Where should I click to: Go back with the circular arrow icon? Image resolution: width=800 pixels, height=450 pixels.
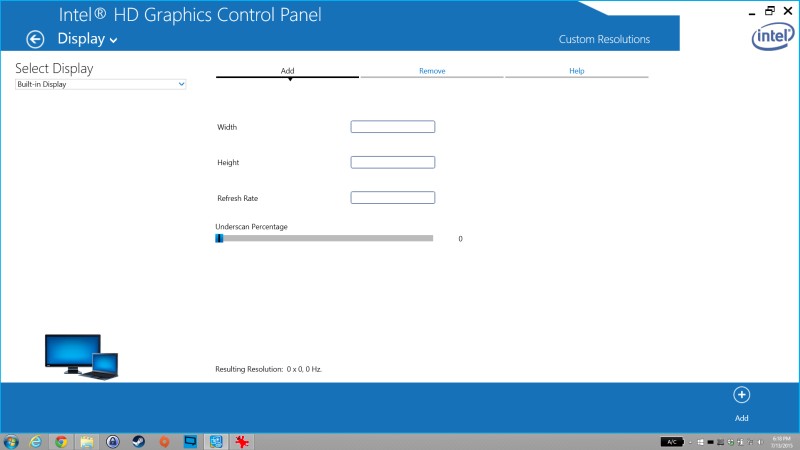35,39
